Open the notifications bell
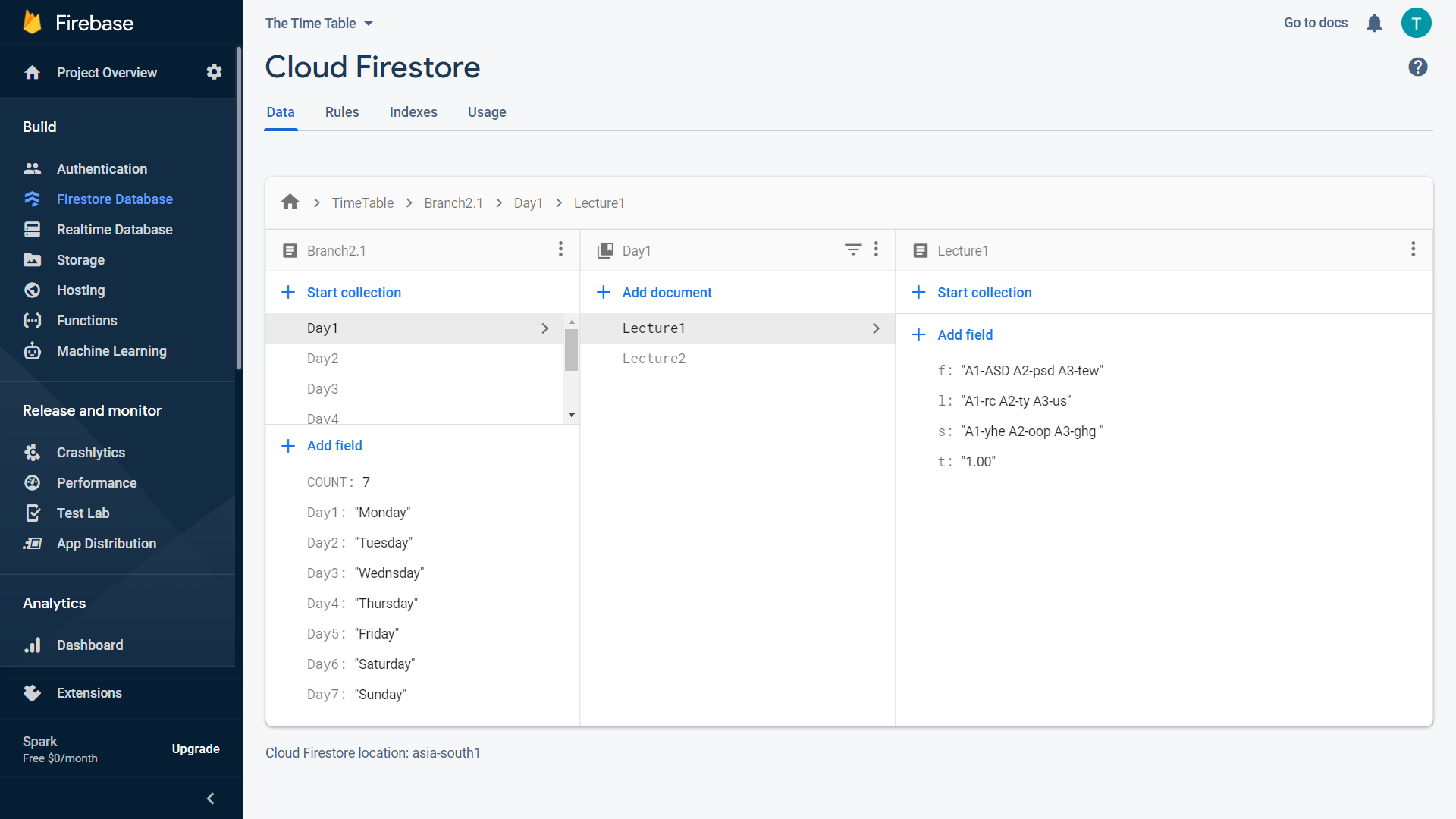1456x819 pixels. pos(1374,23)
